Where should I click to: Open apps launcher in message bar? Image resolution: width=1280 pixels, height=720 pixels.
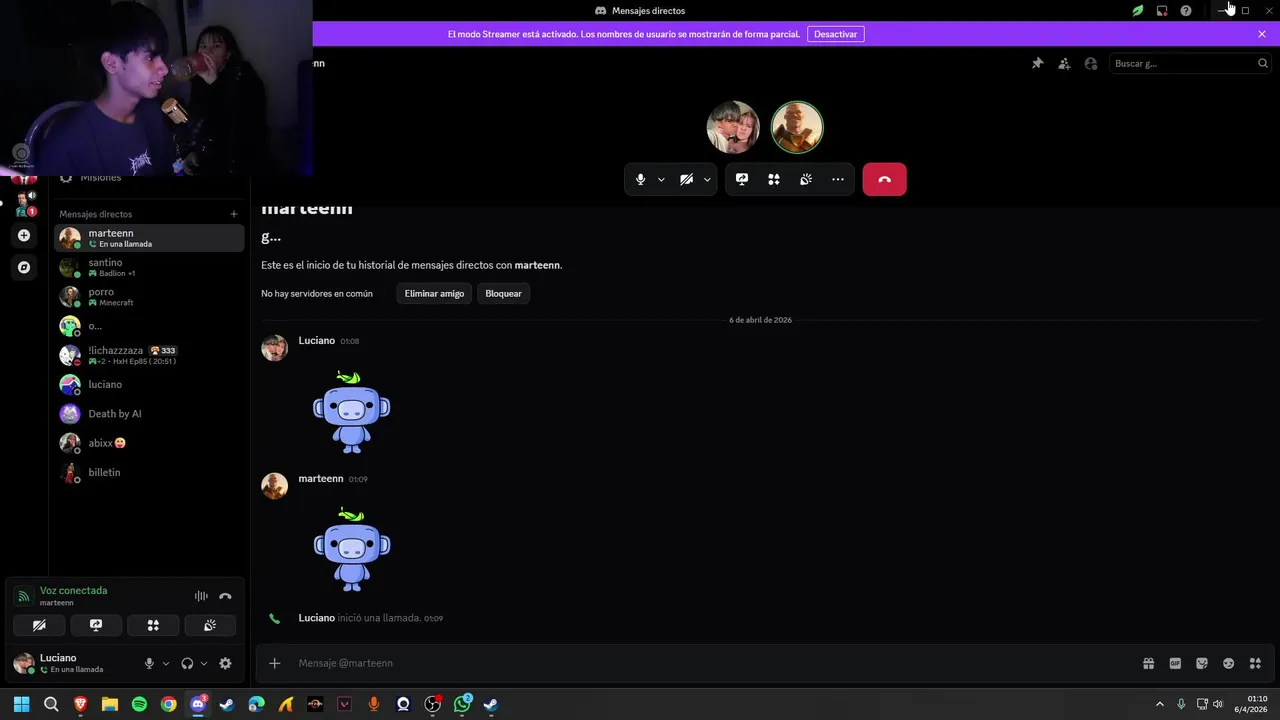pyautogui.click(x=1256, y=663)
